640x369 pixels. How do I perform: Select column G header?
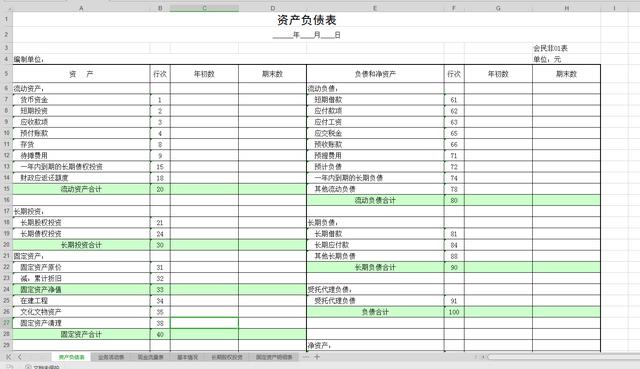pos(498,8)
